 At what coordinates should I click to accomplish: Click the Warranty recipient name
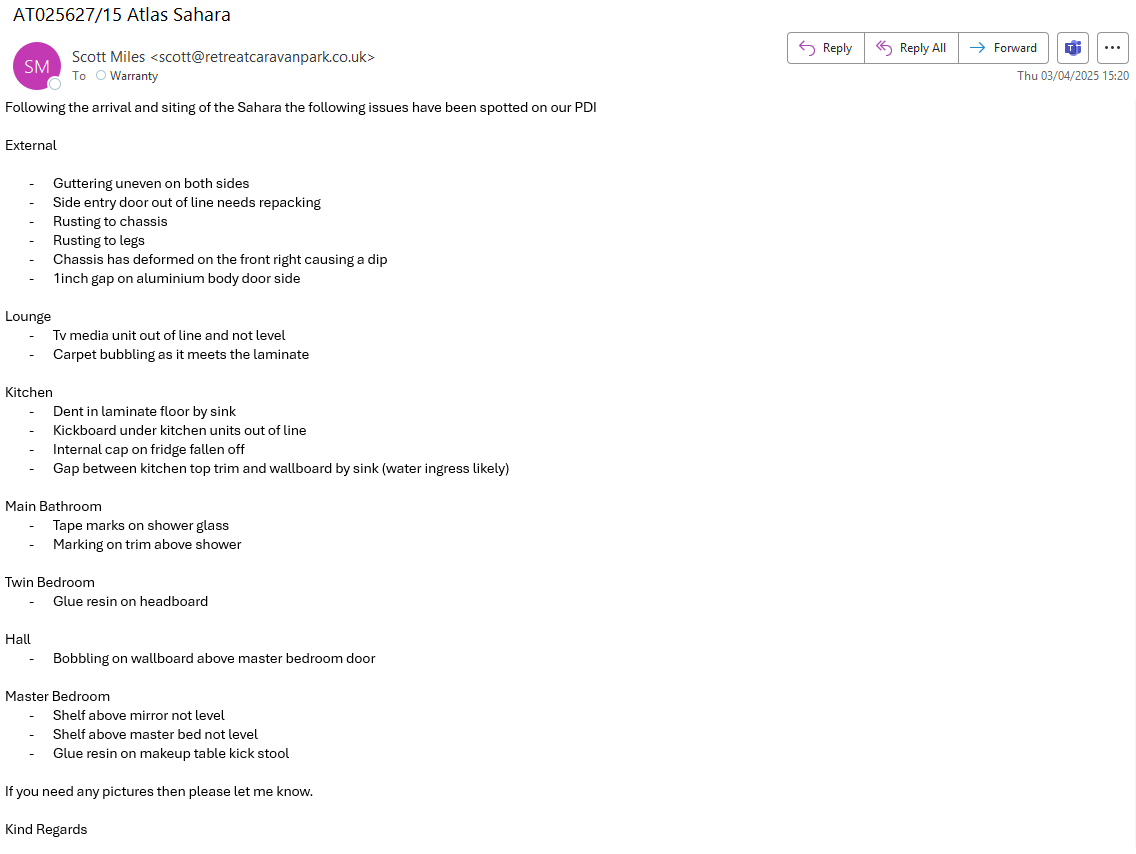[134, 76]
